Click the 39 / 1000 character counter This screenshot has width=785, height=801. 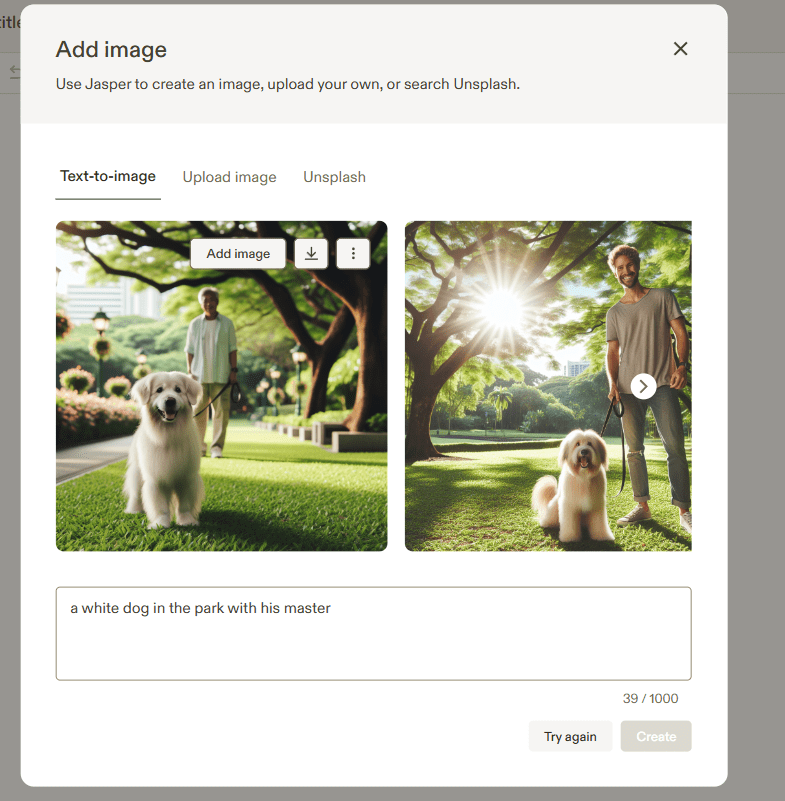point(650,699)
